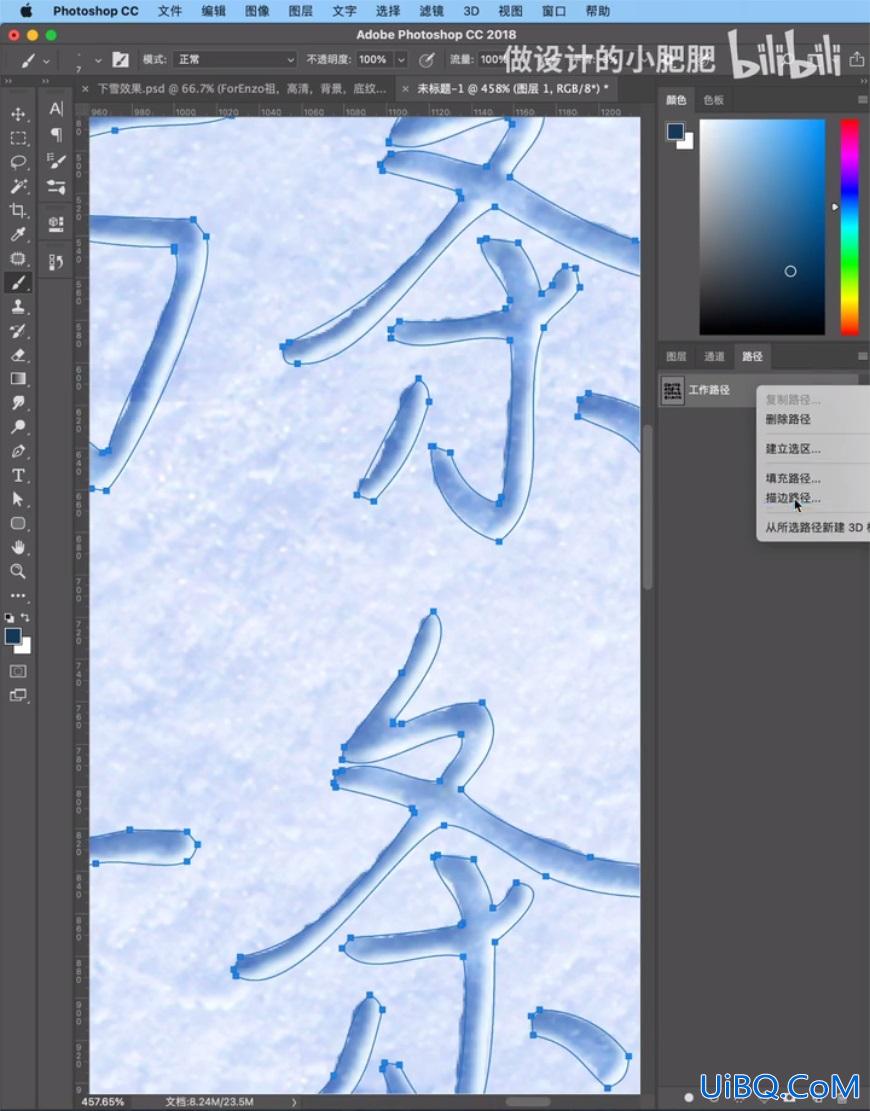Viewport: 870px width, 1111px height.
Task: Click the Color panel foreground swatch
Action: pos(675,131)
